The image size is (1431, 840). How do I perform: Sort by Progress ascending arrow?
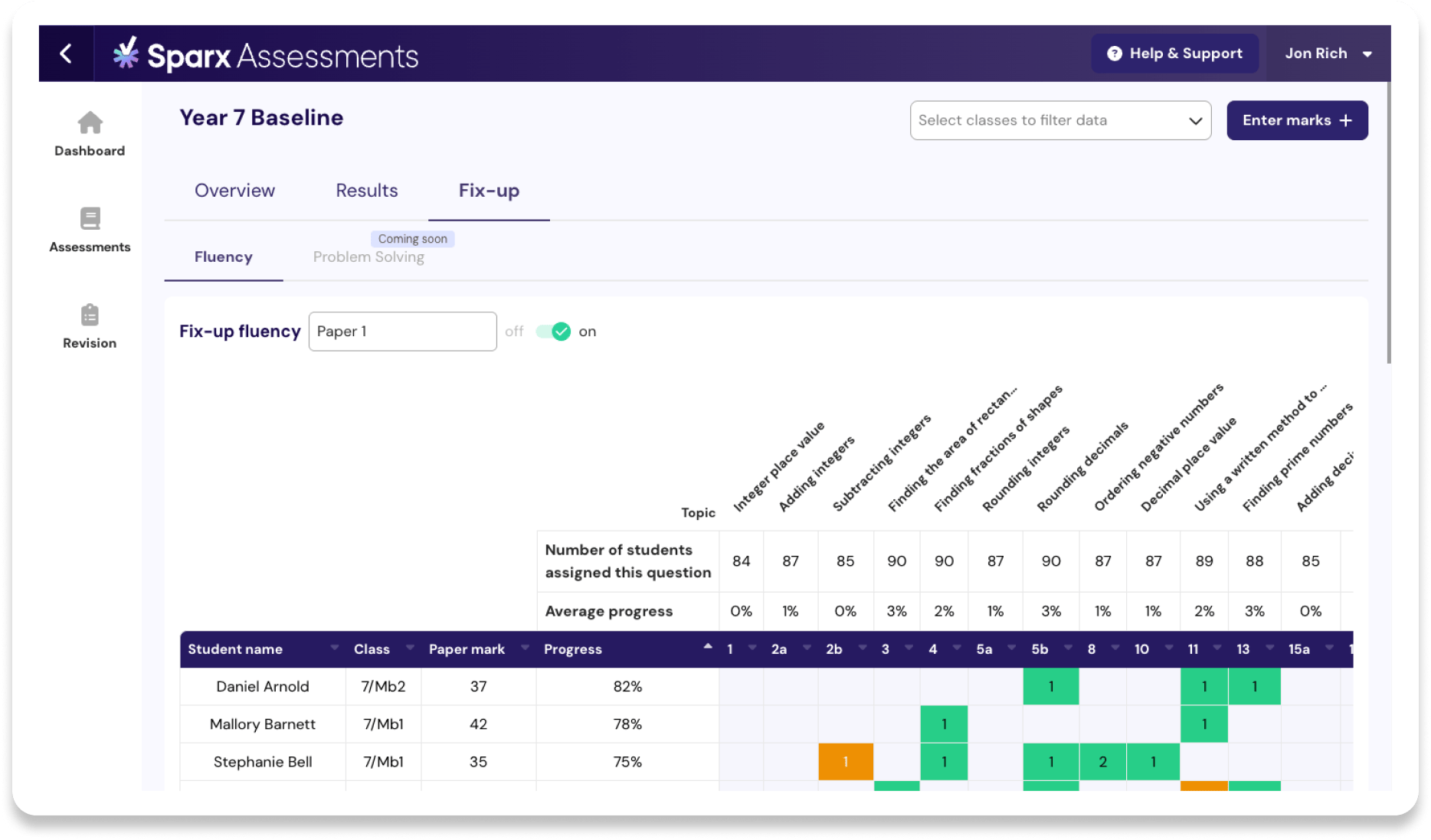707,647
